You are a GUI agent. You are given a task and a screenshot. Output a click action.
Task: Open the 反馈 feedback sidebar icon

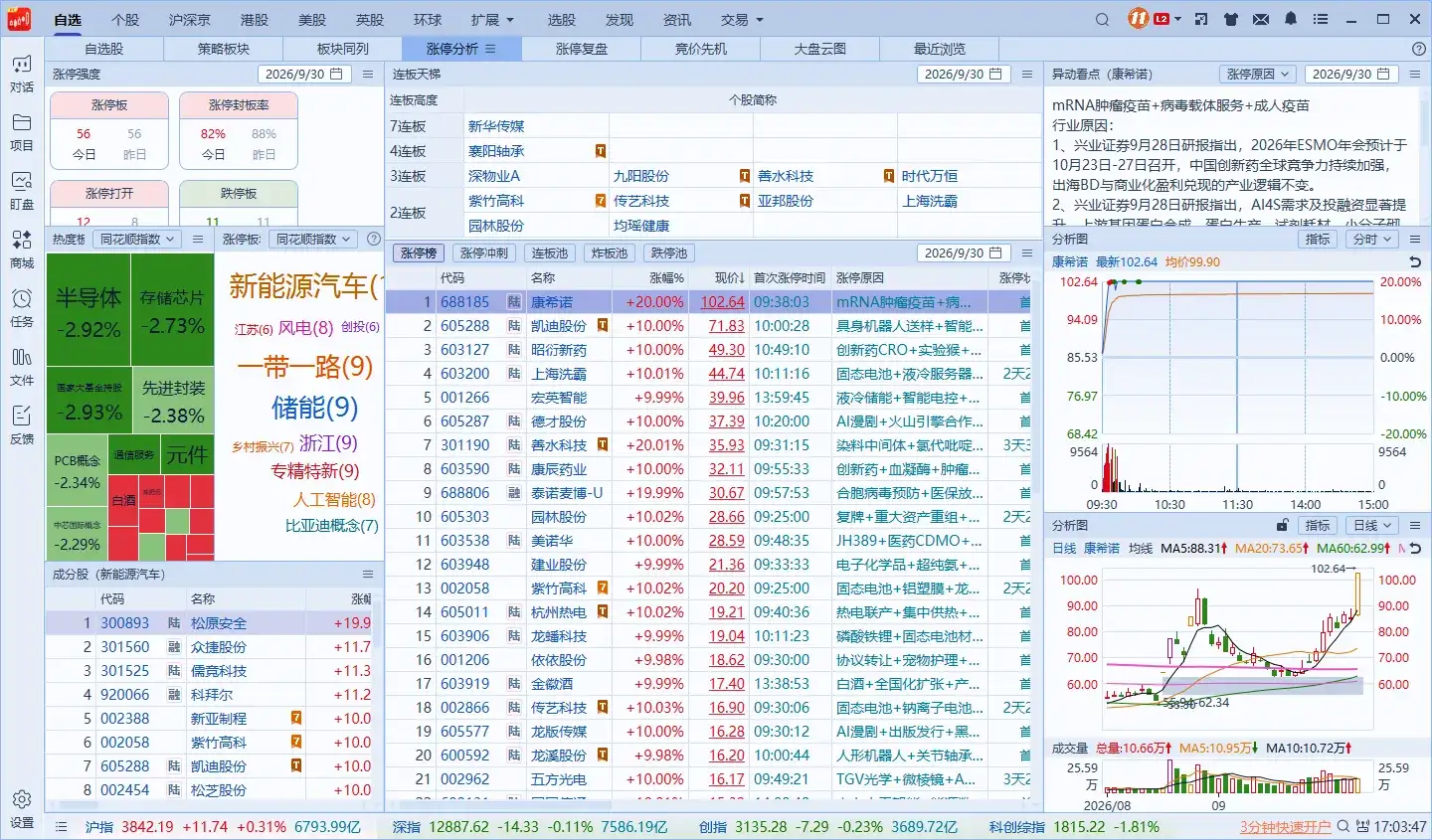(x=22, y=424)
